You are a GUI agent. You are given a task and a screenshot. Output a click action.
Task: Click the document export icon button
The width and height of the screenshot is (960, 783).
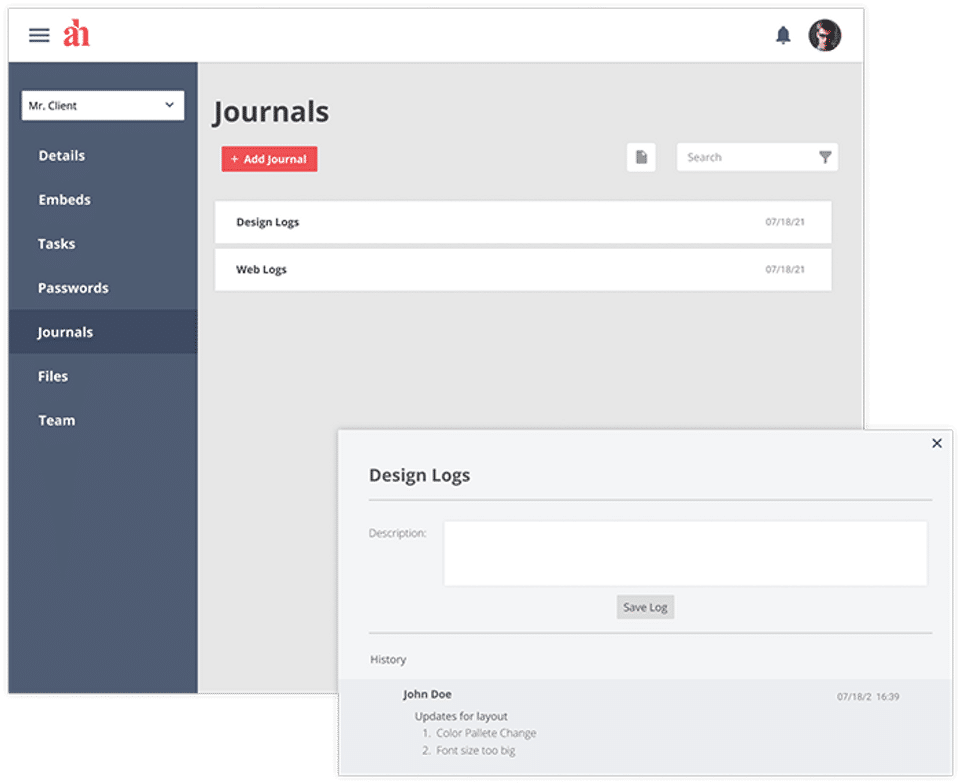click(641, 157)
